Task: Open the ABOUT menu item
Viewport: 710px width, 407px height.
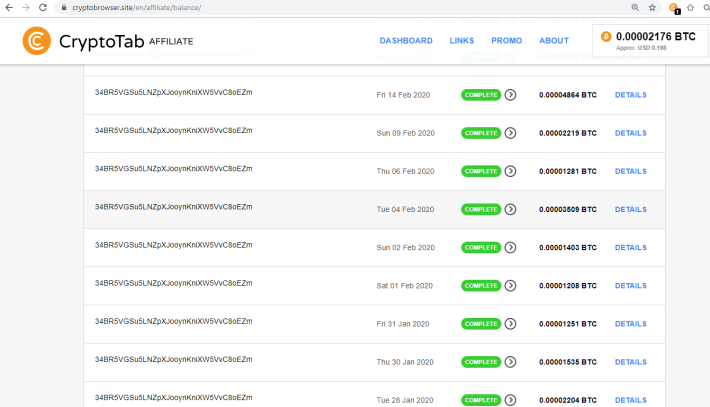Action: tap(554, 41)
